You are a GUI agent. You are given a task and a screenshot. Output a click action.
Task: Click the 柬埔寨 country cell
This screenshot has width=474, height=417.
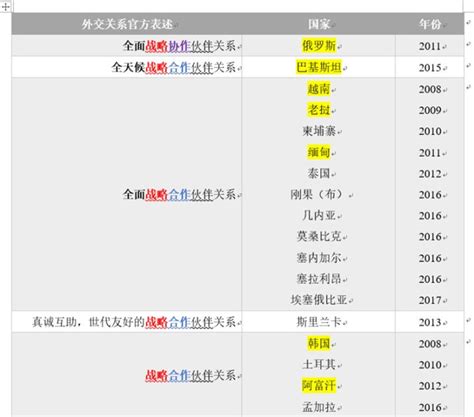click(319, 131)
